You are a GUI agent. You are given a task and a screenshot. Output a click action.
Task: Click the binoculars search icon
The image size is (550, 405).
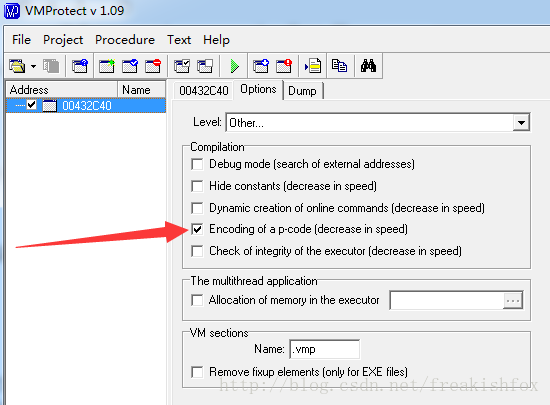[x=368, y=66]
